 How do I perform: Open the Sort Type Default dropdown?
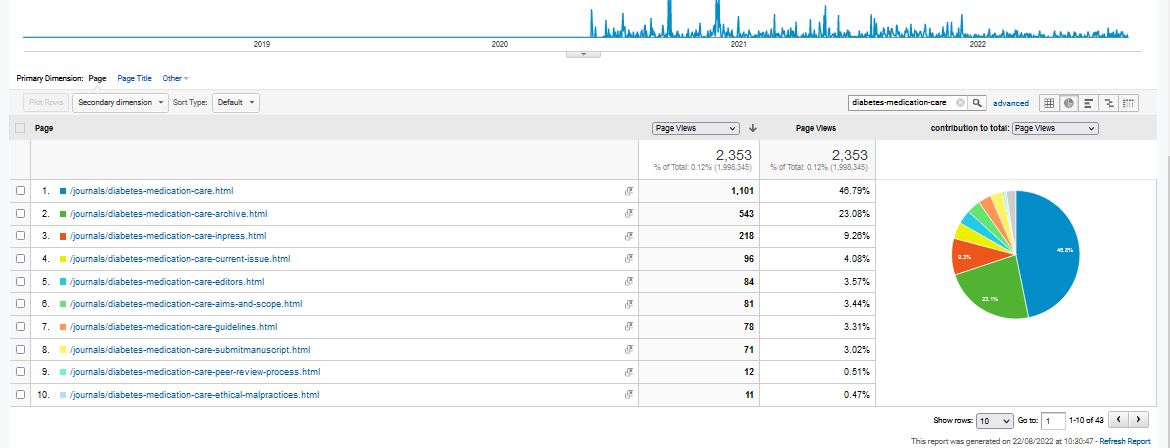[236, 102]
